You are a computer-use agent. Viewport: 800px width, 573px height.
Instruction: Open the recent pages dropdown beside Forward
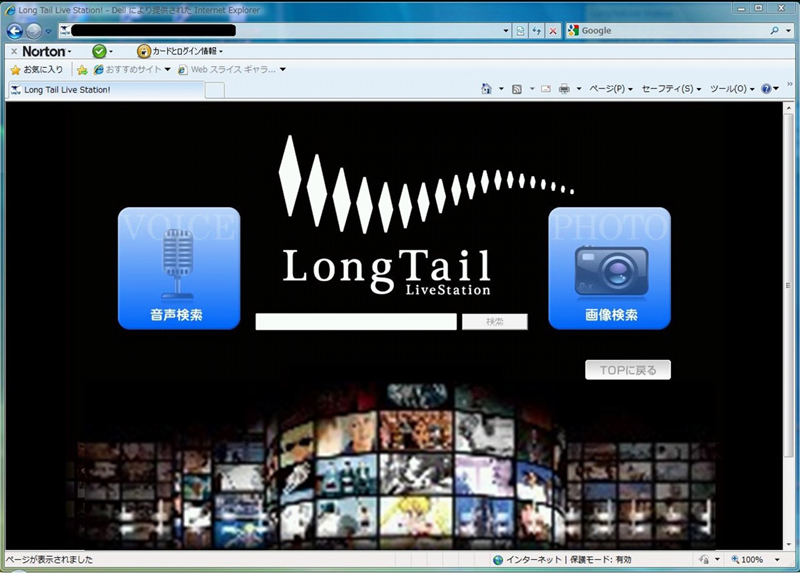(48, 31)
